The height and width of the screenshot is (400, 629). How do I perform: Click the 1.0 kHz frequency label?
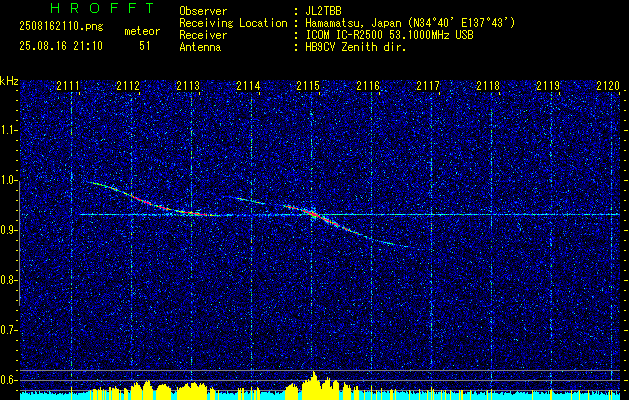pos(9,180)
